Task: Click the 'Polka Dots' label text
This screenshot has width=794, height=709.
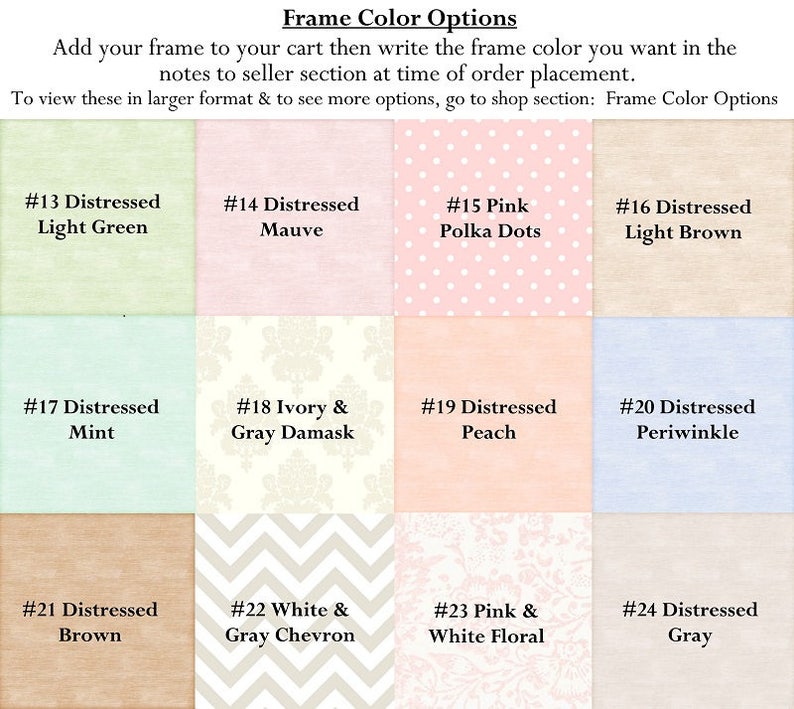Action: [x=490, y=231]
